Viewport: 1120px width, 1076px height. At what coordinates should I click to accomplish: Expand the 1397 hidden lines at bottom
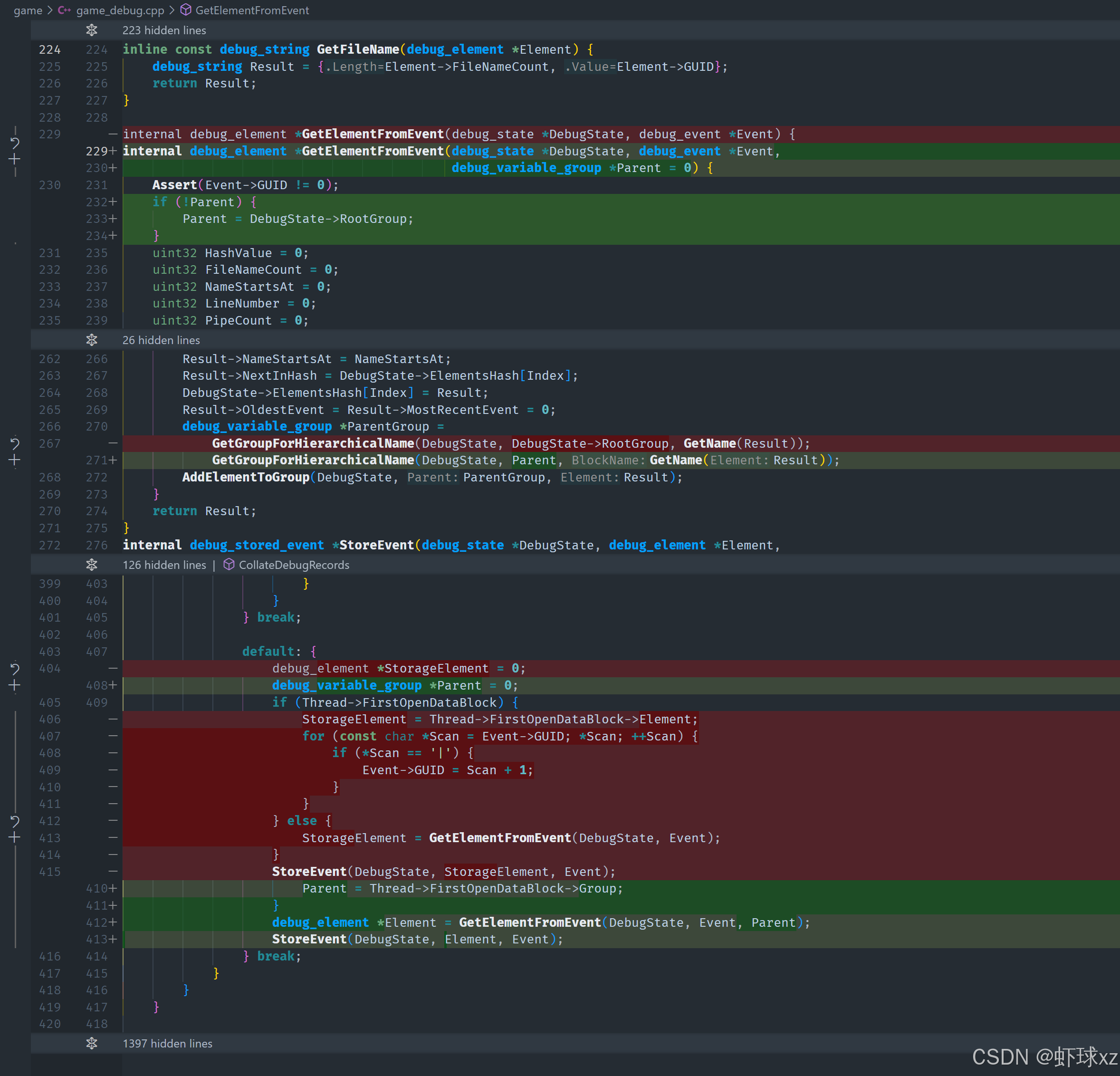167,1043
